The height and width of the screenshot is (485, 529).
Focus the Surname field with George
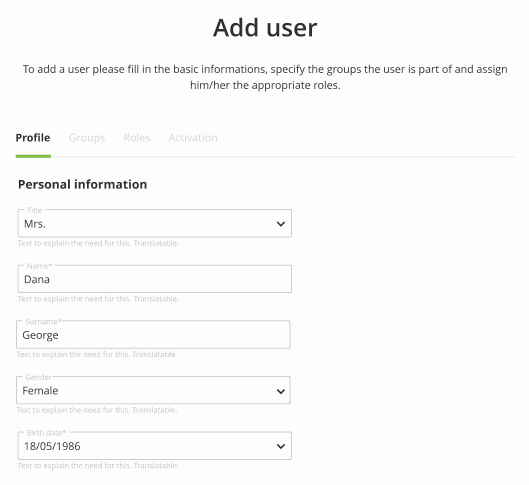pos(153,335)
